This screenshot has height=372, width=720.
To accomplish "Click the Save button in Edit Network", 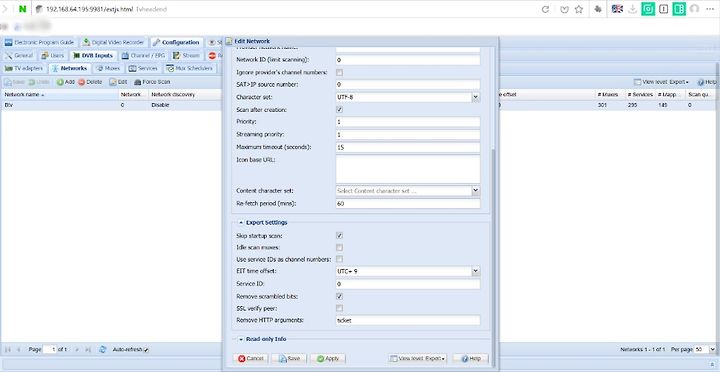I will (289, 359).
